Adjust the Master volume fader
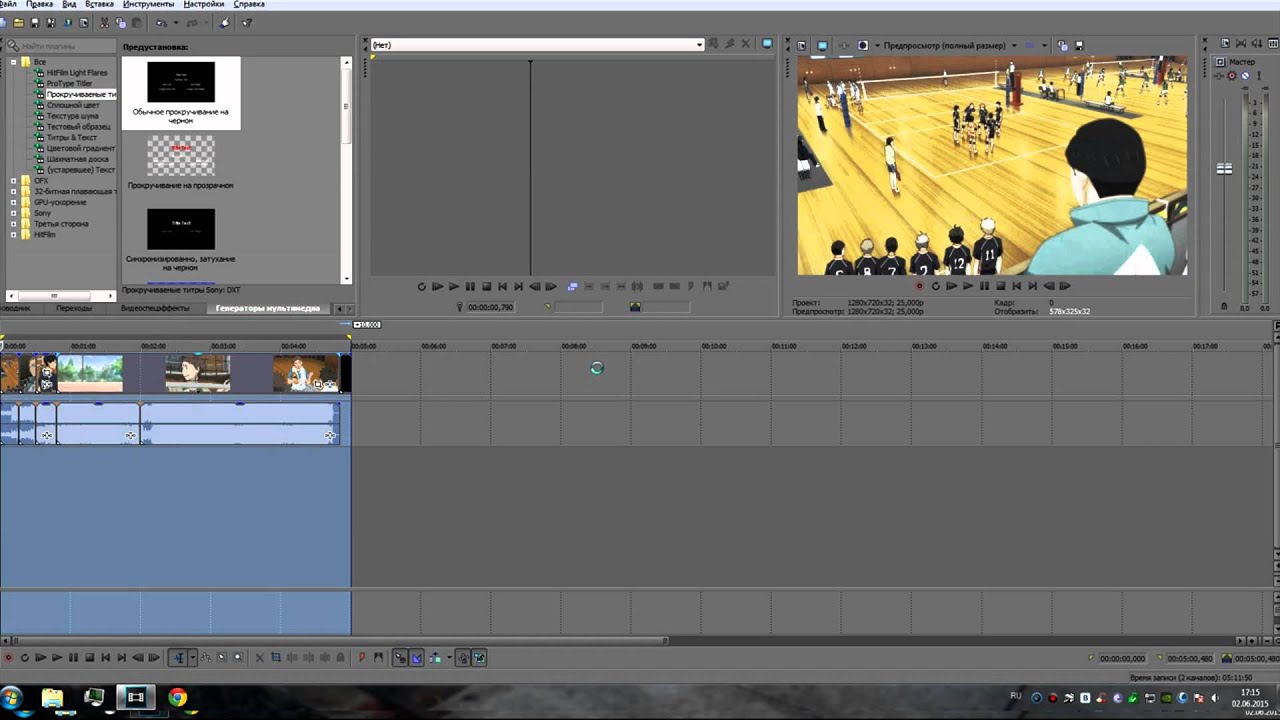The image size is (1280, 720). pyautogui.click(x=1224, y=169)
